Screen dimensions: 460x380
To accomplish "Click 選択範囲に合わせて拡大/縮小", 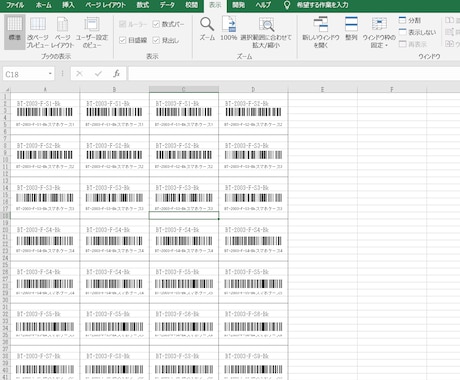I will click(x=266, y=32).
